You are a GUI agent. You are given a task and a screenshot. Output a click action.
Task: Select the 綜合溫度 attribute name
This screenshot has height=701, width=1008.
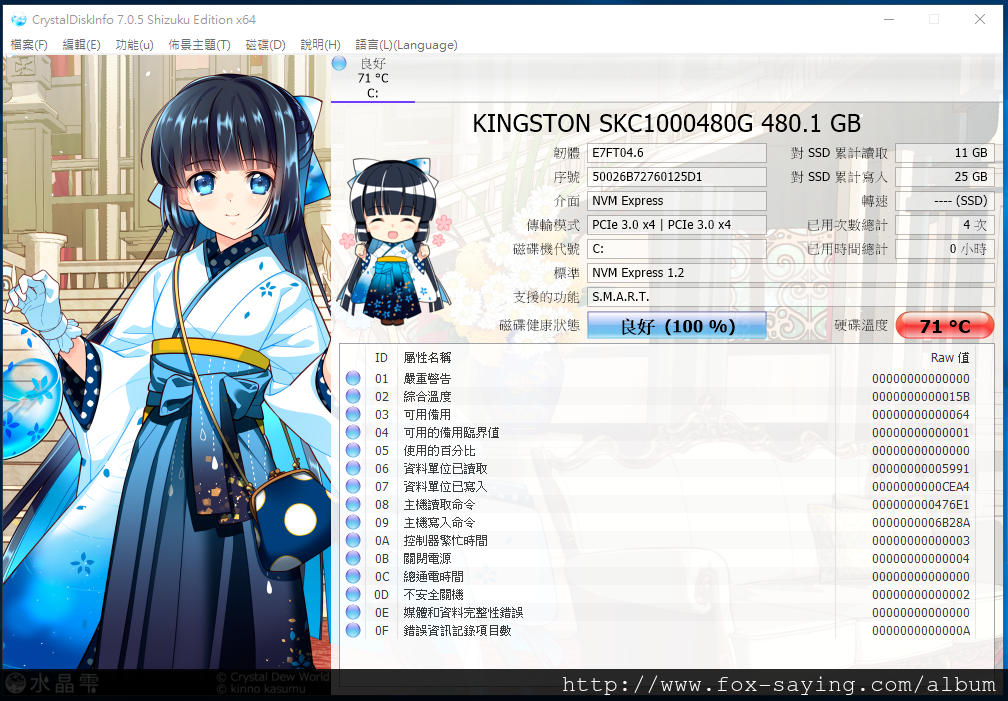click(428, 396)
